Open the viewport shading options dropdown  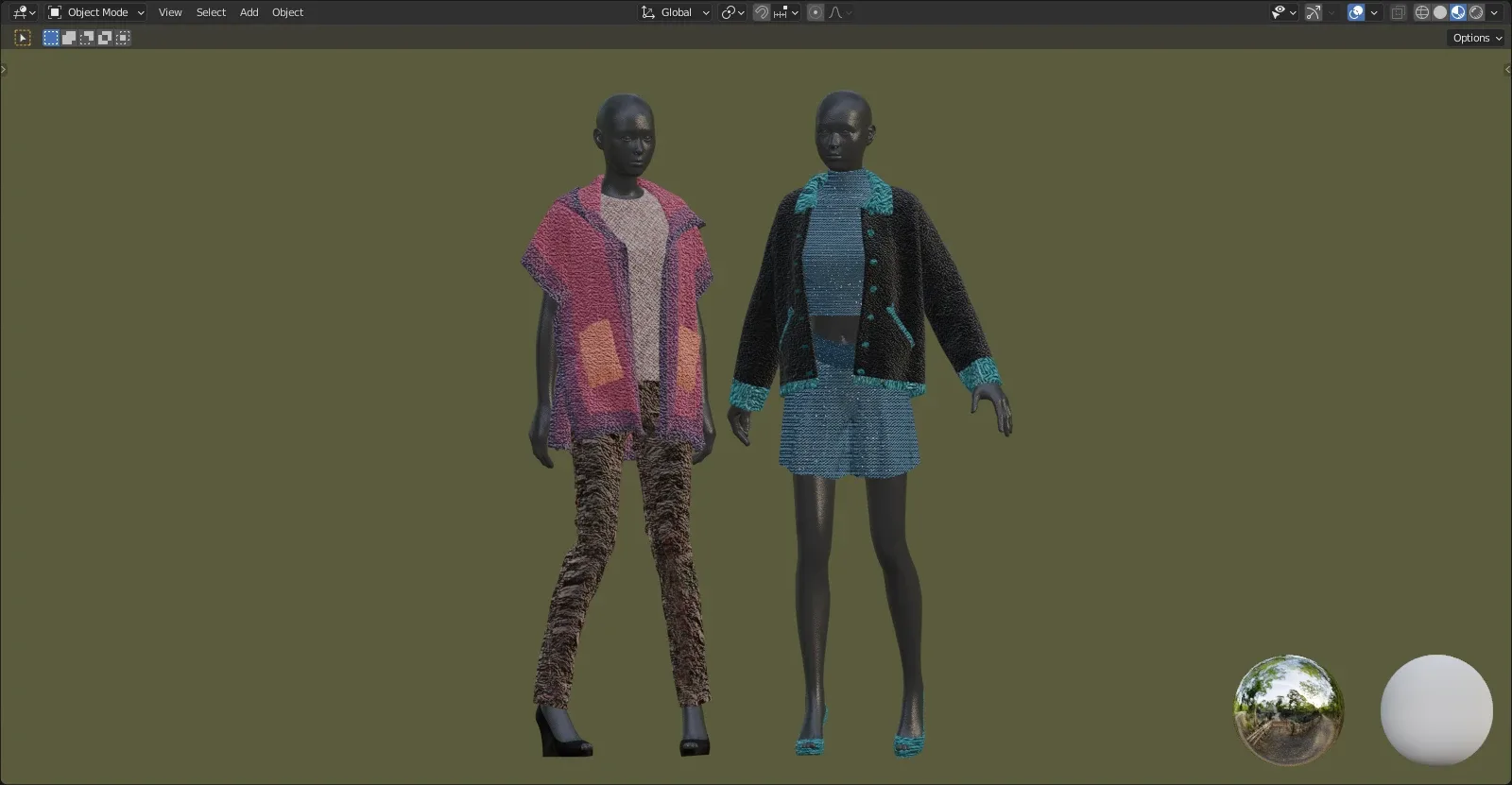[x=1494, y=12]
